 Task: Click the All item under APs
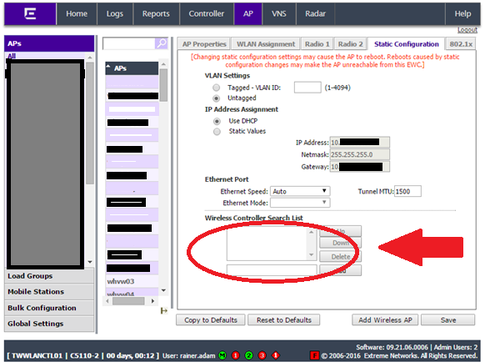(x=12, y=56)
